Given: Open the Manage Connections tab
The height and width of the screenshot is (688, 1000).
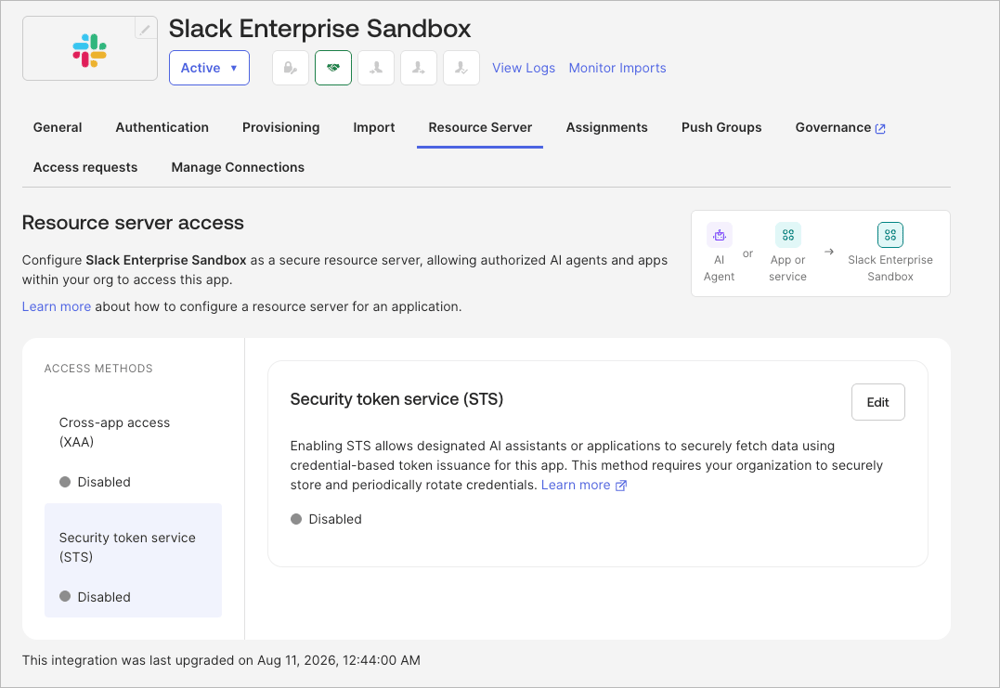Looking at the screenshot, I should pyautogui.click(x=238, y=167).
